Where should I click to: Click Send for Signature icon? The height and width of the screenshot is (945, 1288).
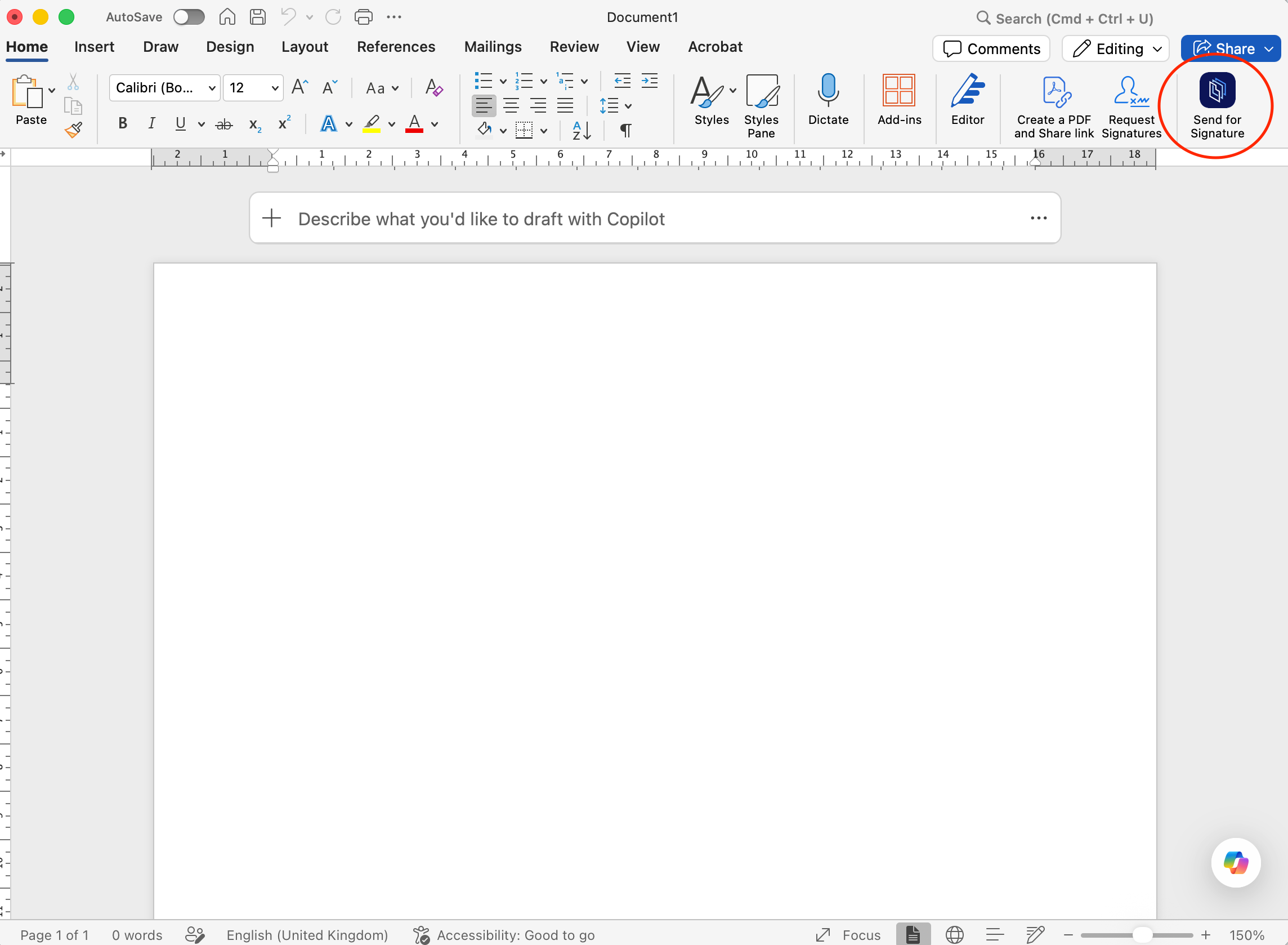click(1217, 90)
